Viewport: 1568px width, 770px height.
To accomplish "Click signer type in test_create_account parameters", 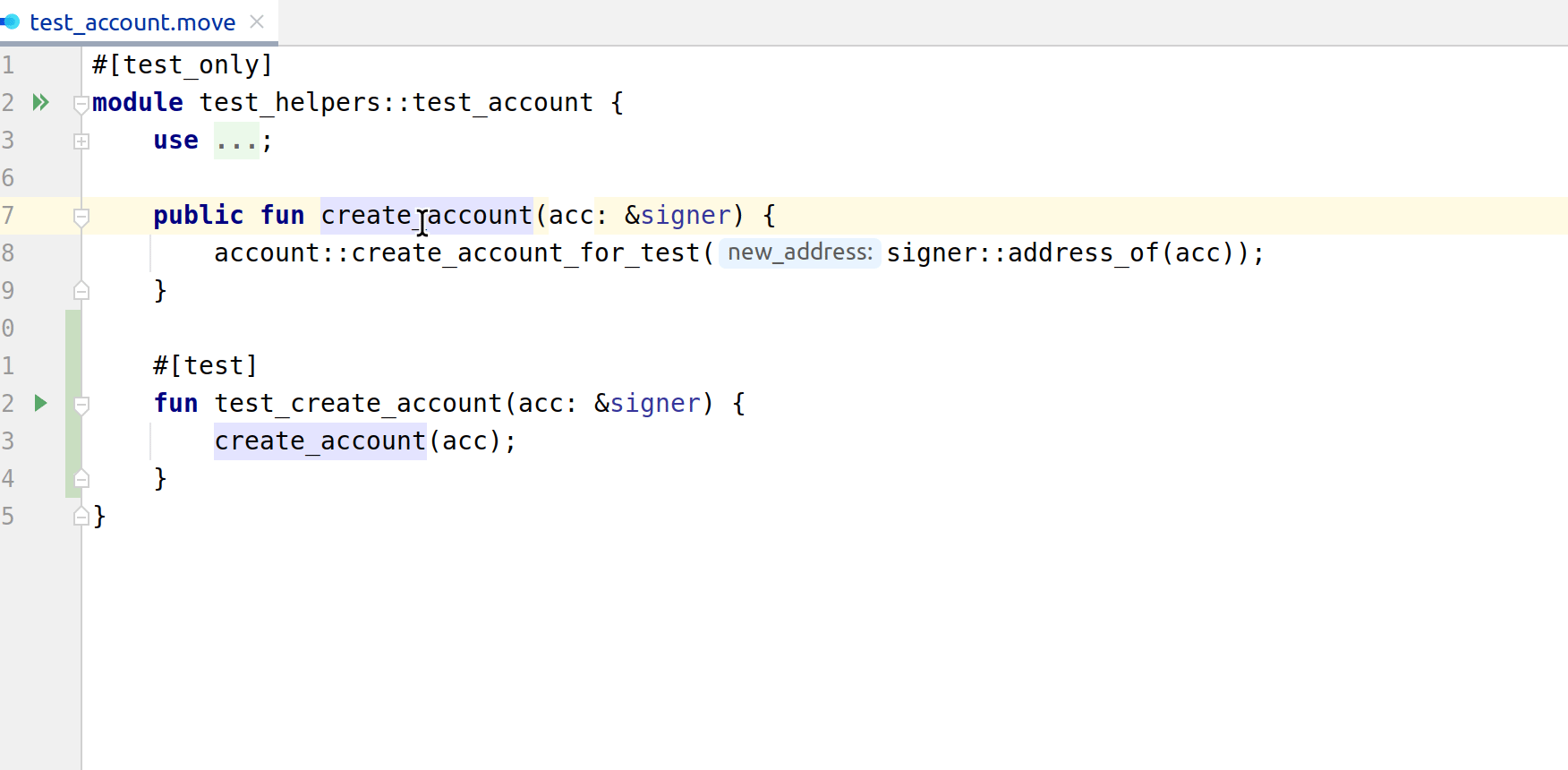I will pyautogui.click(x=654, y=404).
